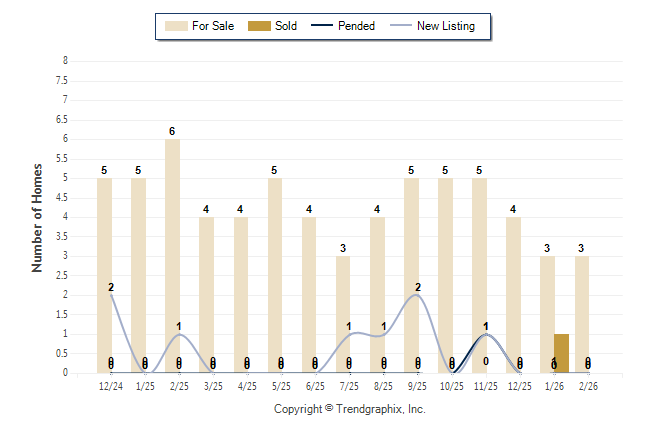Click the 5/25 x-axis label
Screen dimensions: 646x434
pyautogui.click(x=281, y=385)
